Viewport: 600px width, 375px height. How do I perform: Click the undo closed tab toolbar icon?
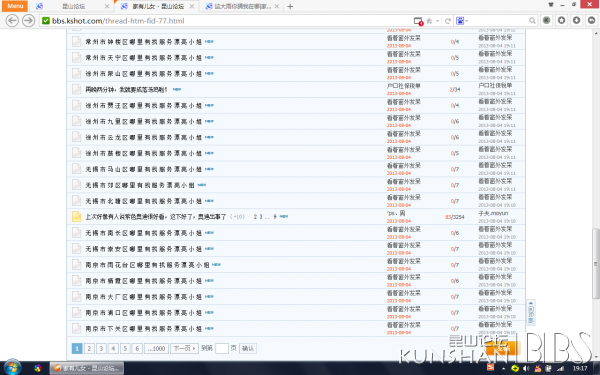(x=592, y=20)
